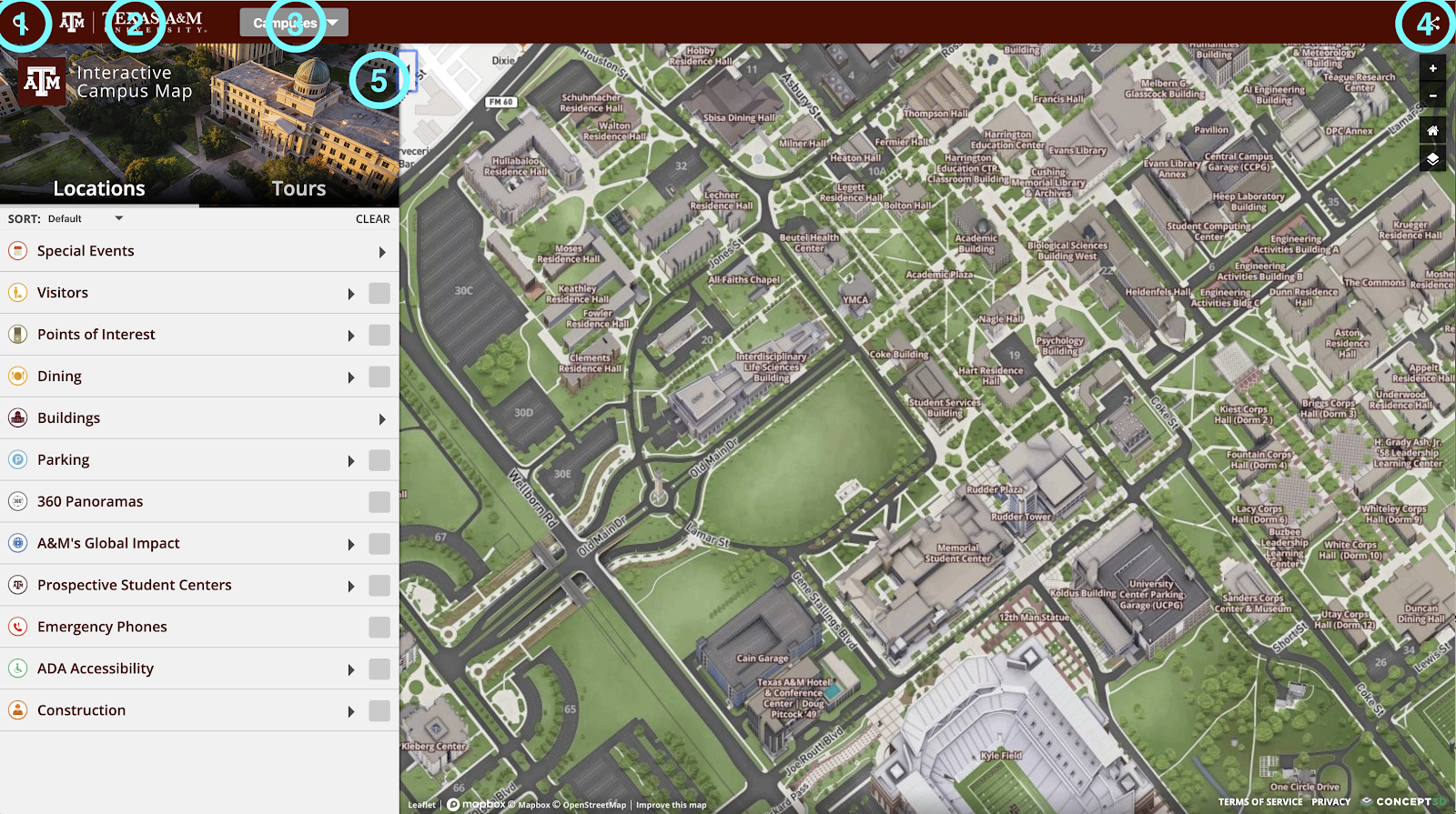Select the Construction checkbox

point(379,711)
